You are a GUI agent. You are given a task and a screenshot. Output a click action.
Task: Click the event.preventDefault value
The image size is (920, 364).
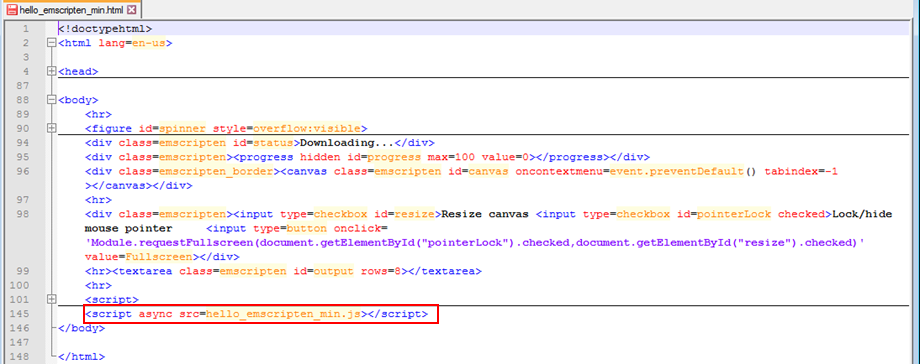(677, 171)
